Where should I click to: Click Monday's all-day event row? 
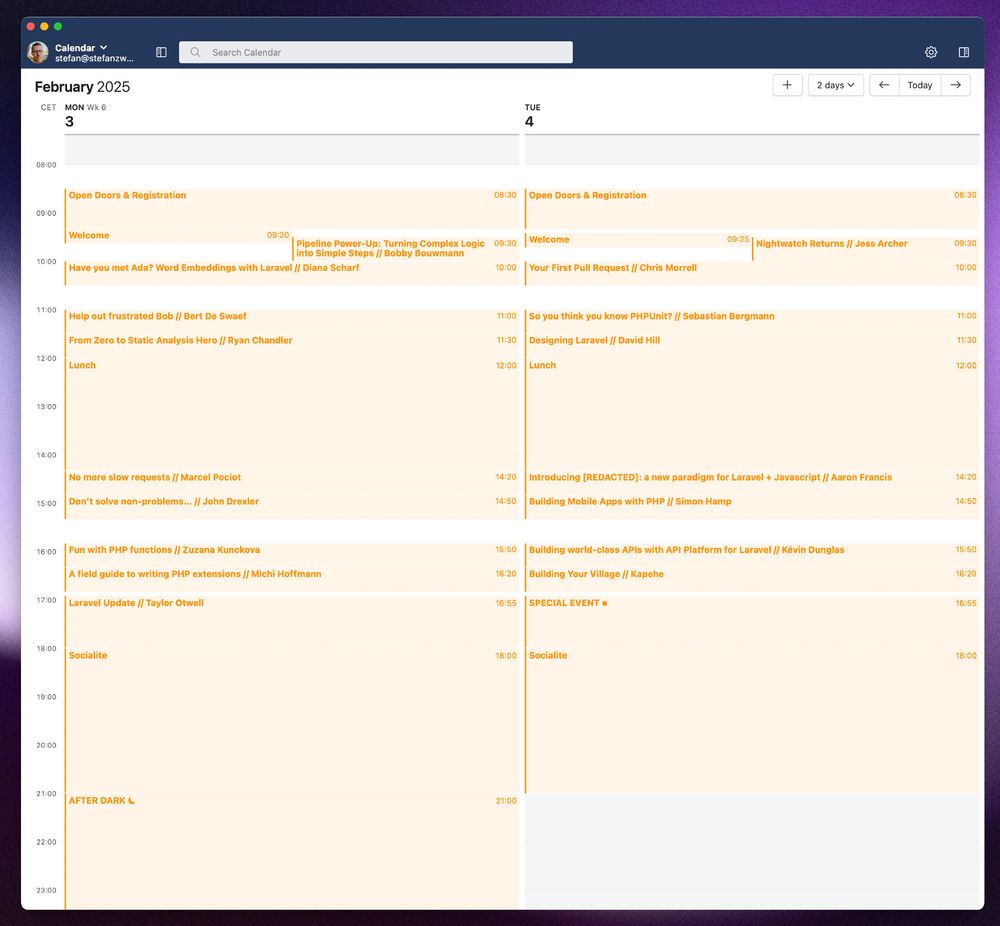(x=291, y=150)
